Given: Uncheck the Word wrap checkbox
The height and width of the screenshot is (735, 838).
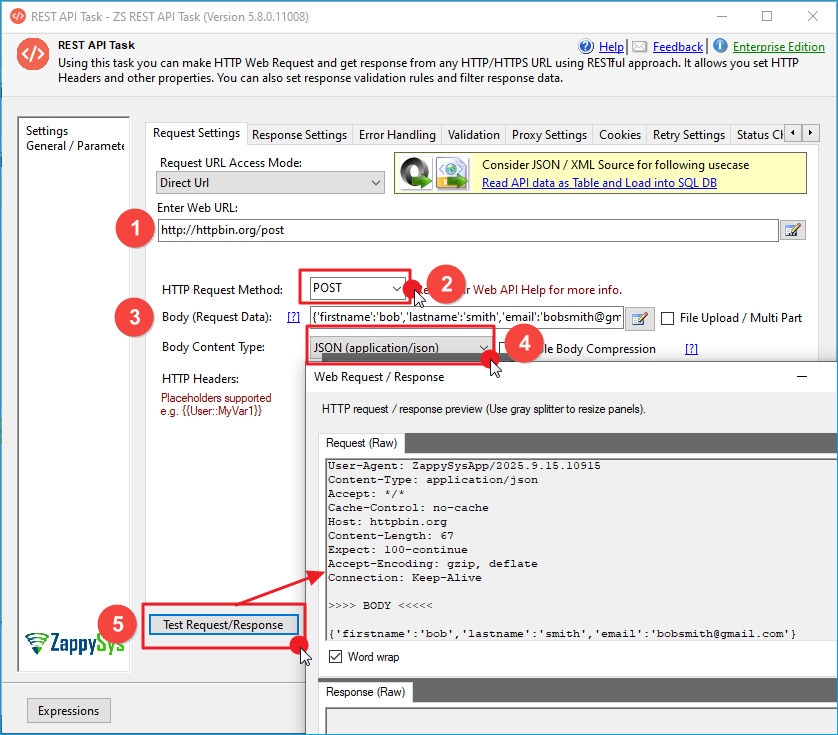Looking at the screenshot, I should coord(335,657).
